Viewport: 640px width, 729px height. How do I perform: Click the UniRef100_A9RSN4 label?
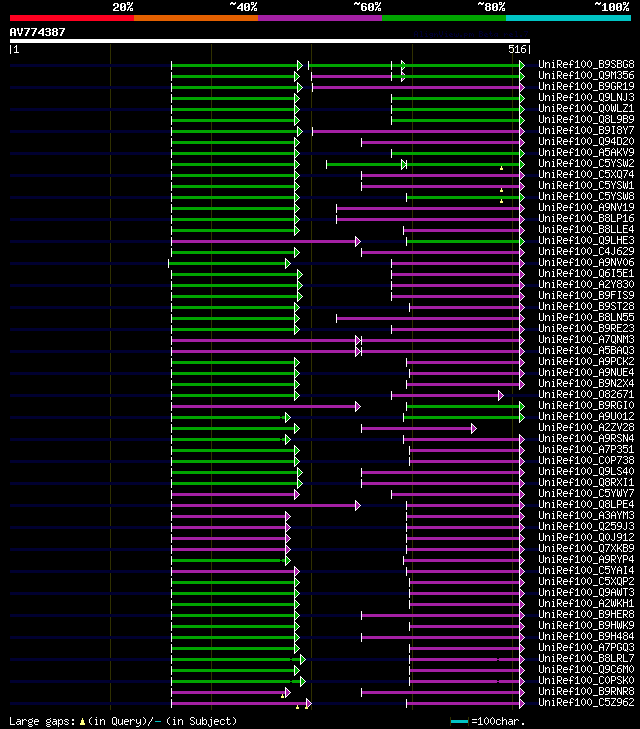click(x=586, y=438)
